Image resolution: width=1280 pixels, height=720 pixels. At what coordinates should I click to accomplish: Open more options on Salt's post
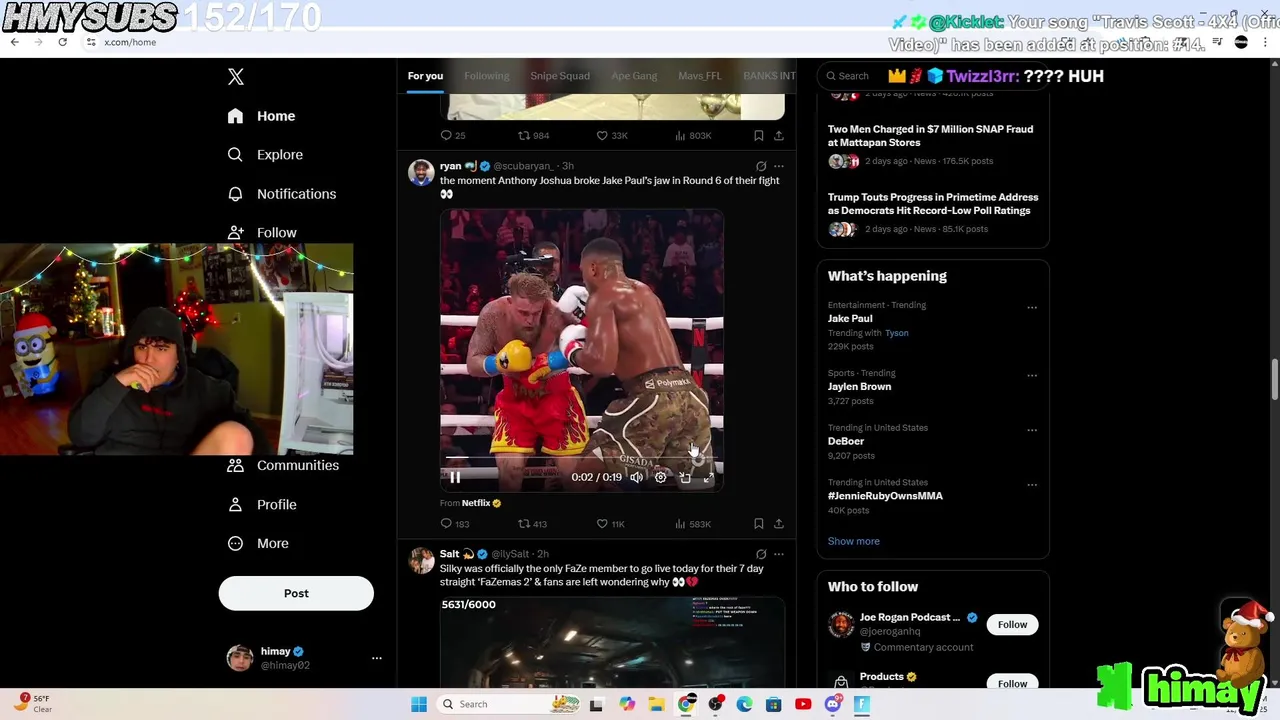click(779, 554)
